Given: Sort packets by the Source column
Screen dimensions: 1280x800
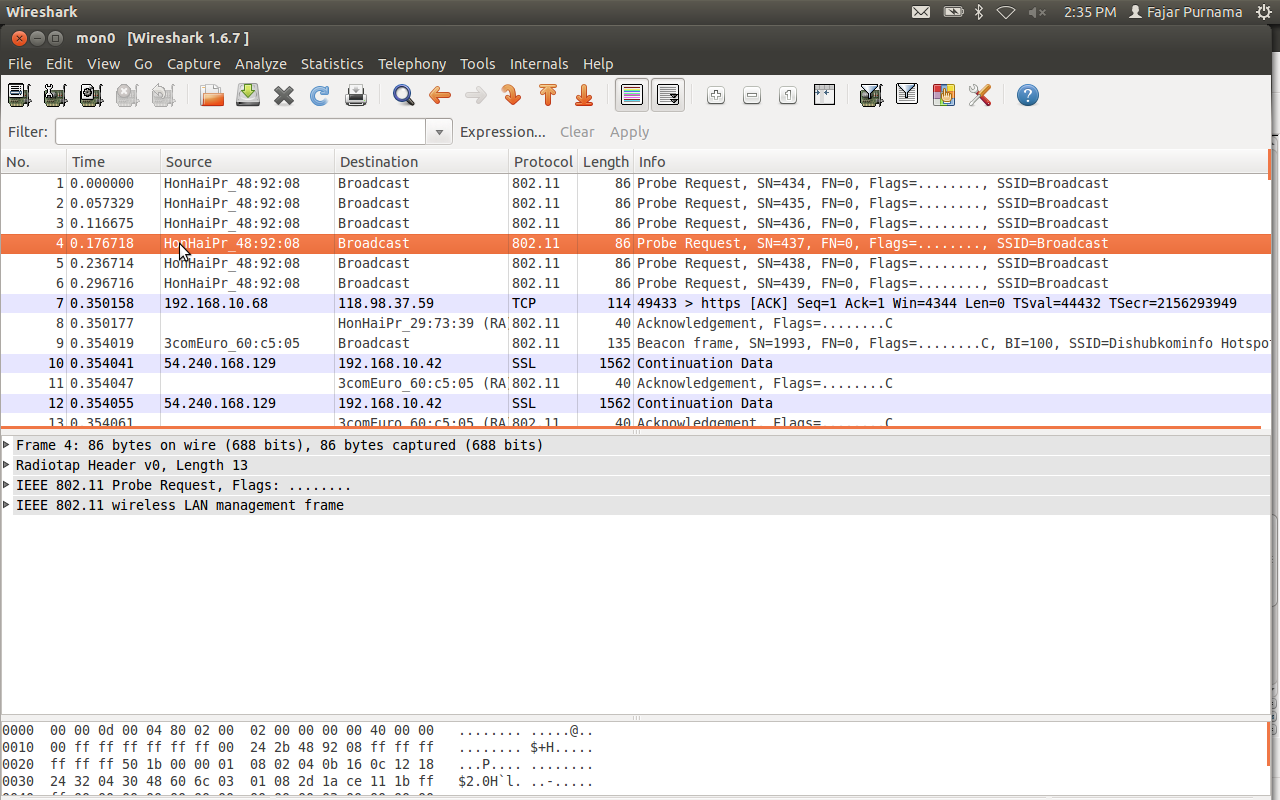Looking at the screenshot, I should (247, 162).
